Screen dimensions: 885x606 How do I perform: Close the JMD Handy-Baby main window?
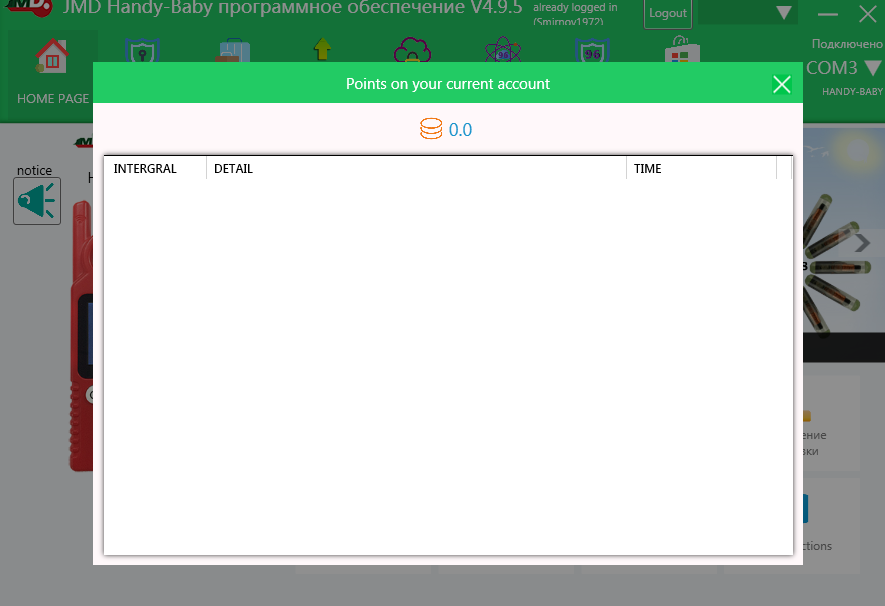point(868,14)
